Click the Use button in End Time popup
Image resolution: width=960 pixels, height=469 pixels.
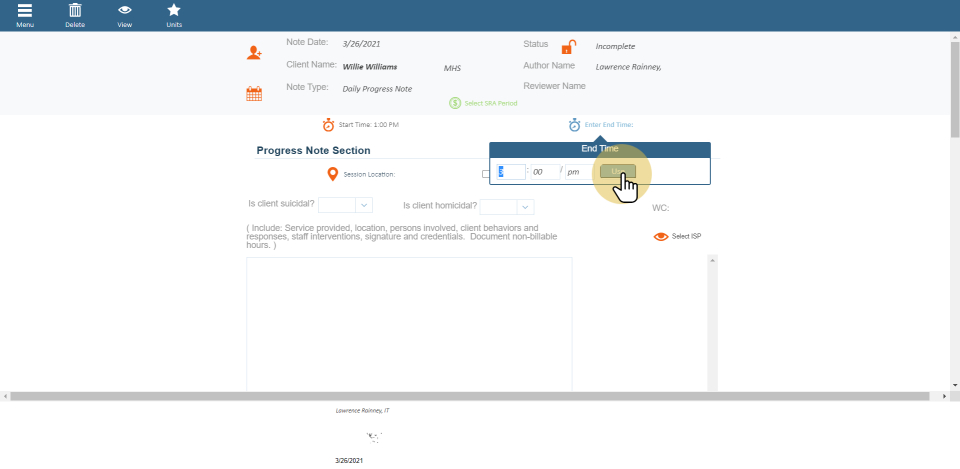[617, 172]
